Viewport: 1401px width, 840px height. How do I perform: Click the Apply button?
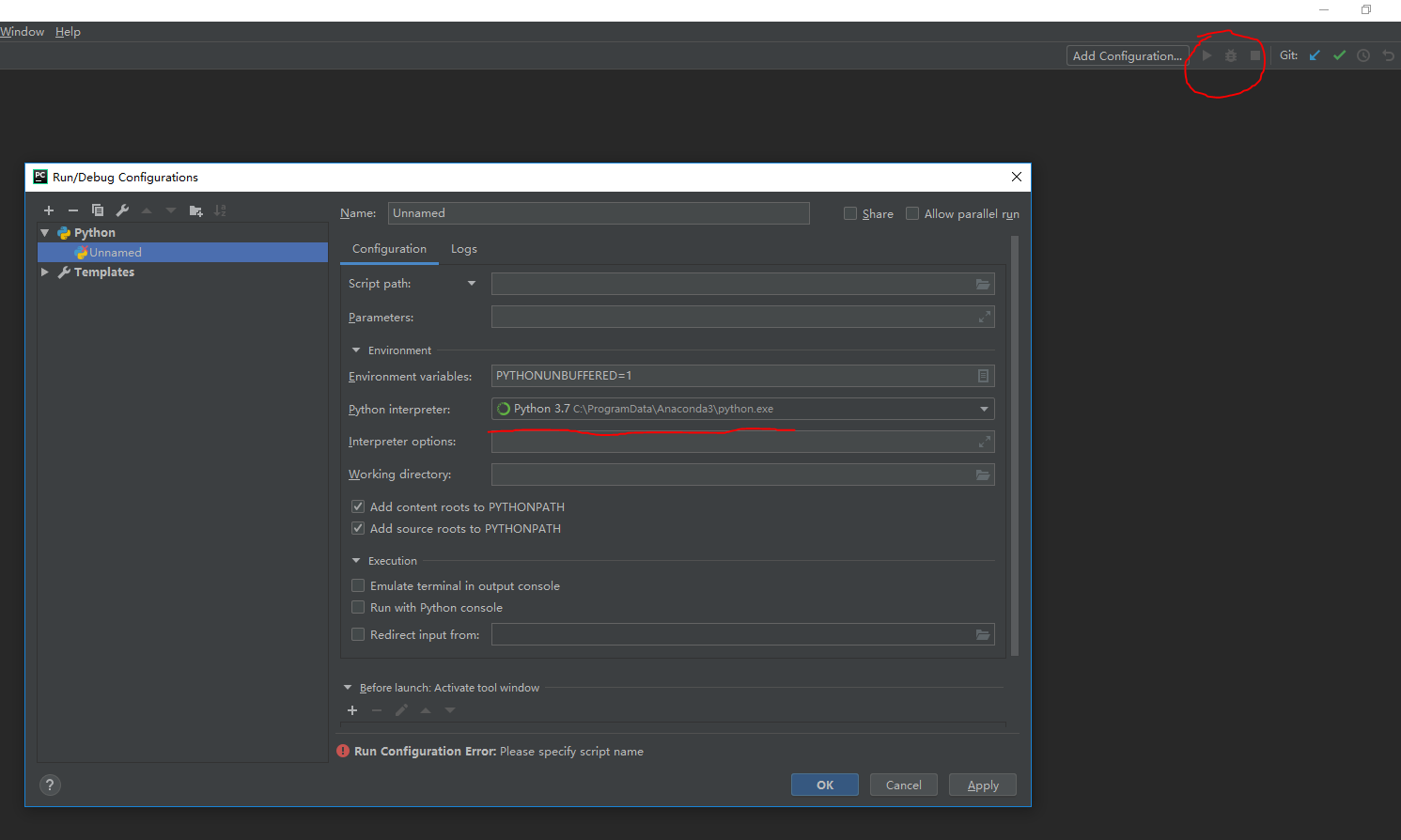point(983,785)
